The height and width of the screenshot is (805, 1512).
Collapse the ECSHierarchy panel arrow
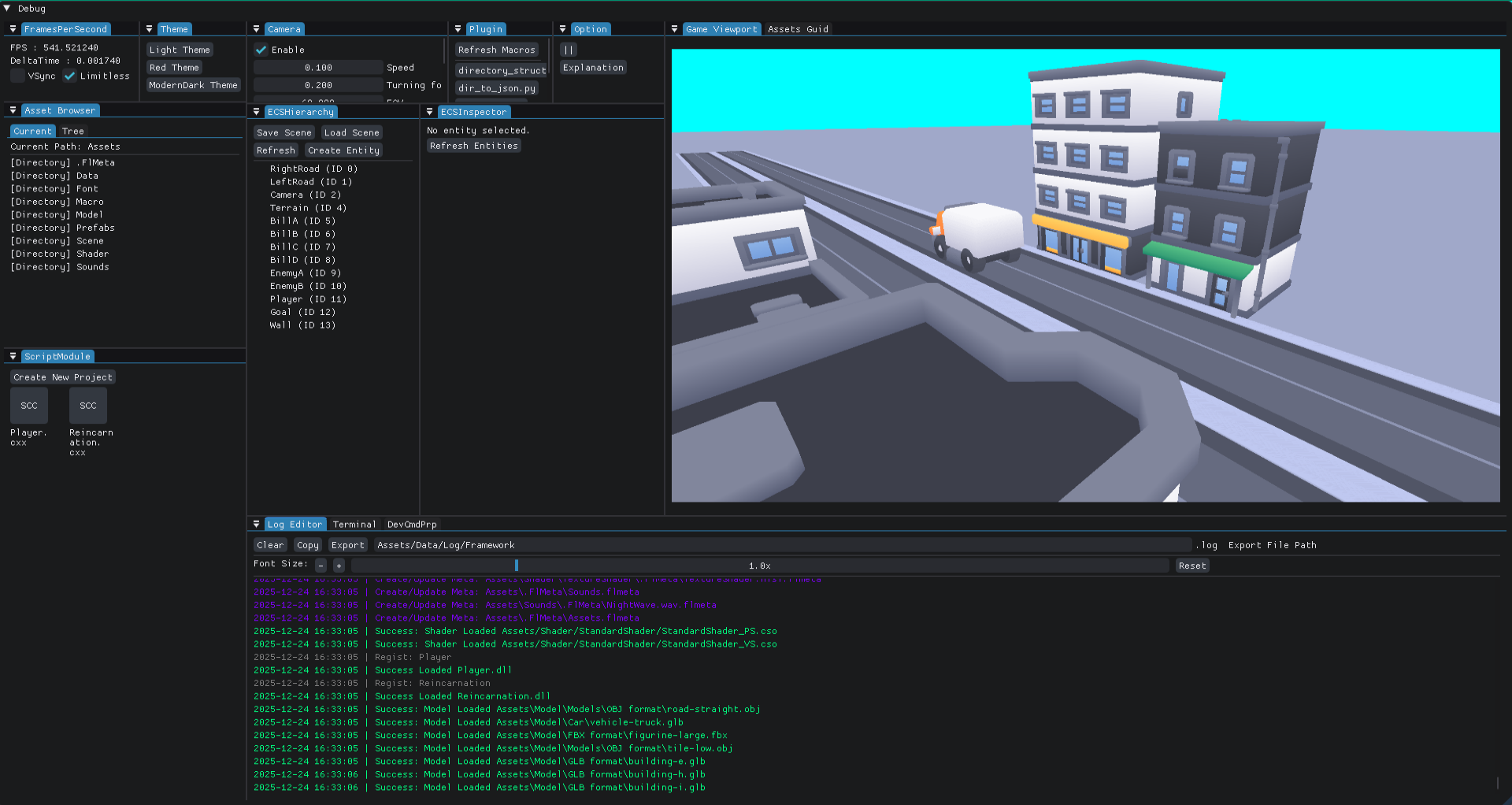[256, 112]
